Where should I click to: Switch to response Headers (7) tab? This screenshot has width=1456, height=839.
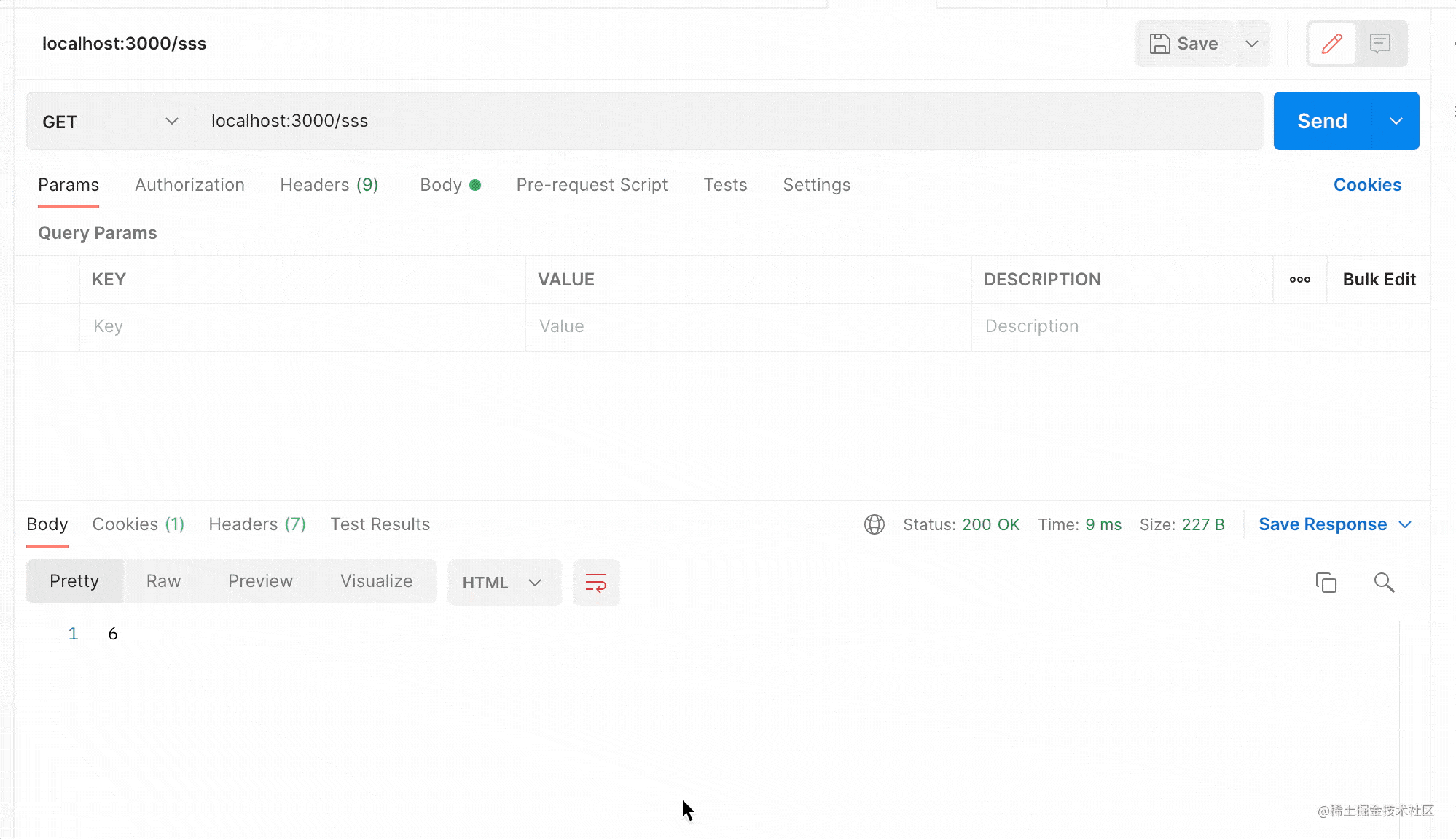257,524
